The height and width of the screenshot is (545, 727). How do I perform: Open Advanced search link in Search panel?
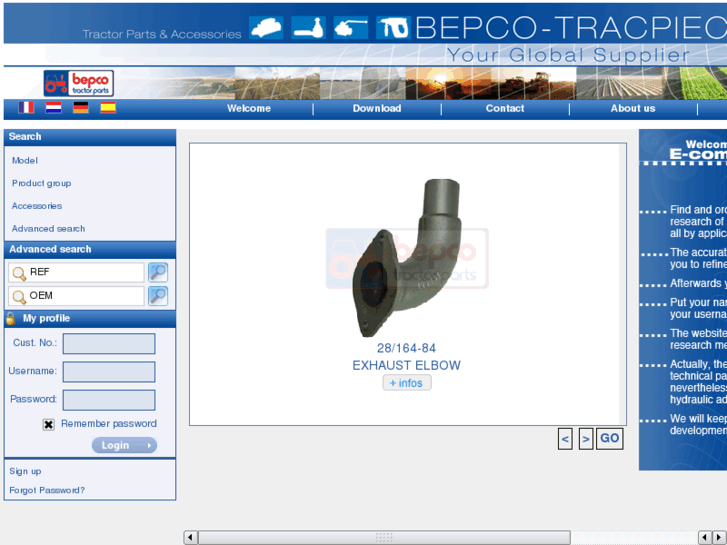[x=48, y=229]
